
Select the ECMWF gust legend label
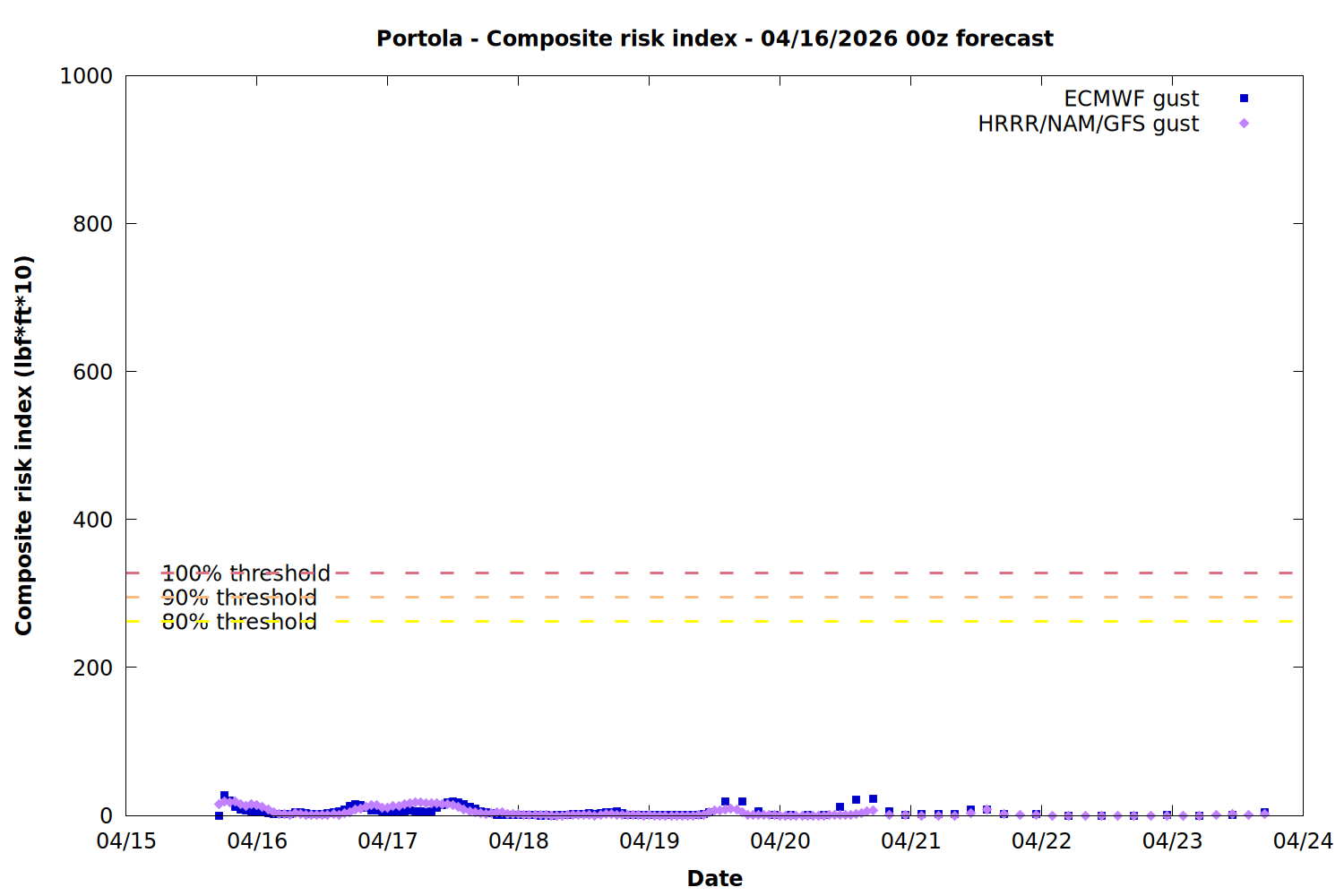click(x=1131, y=99)
